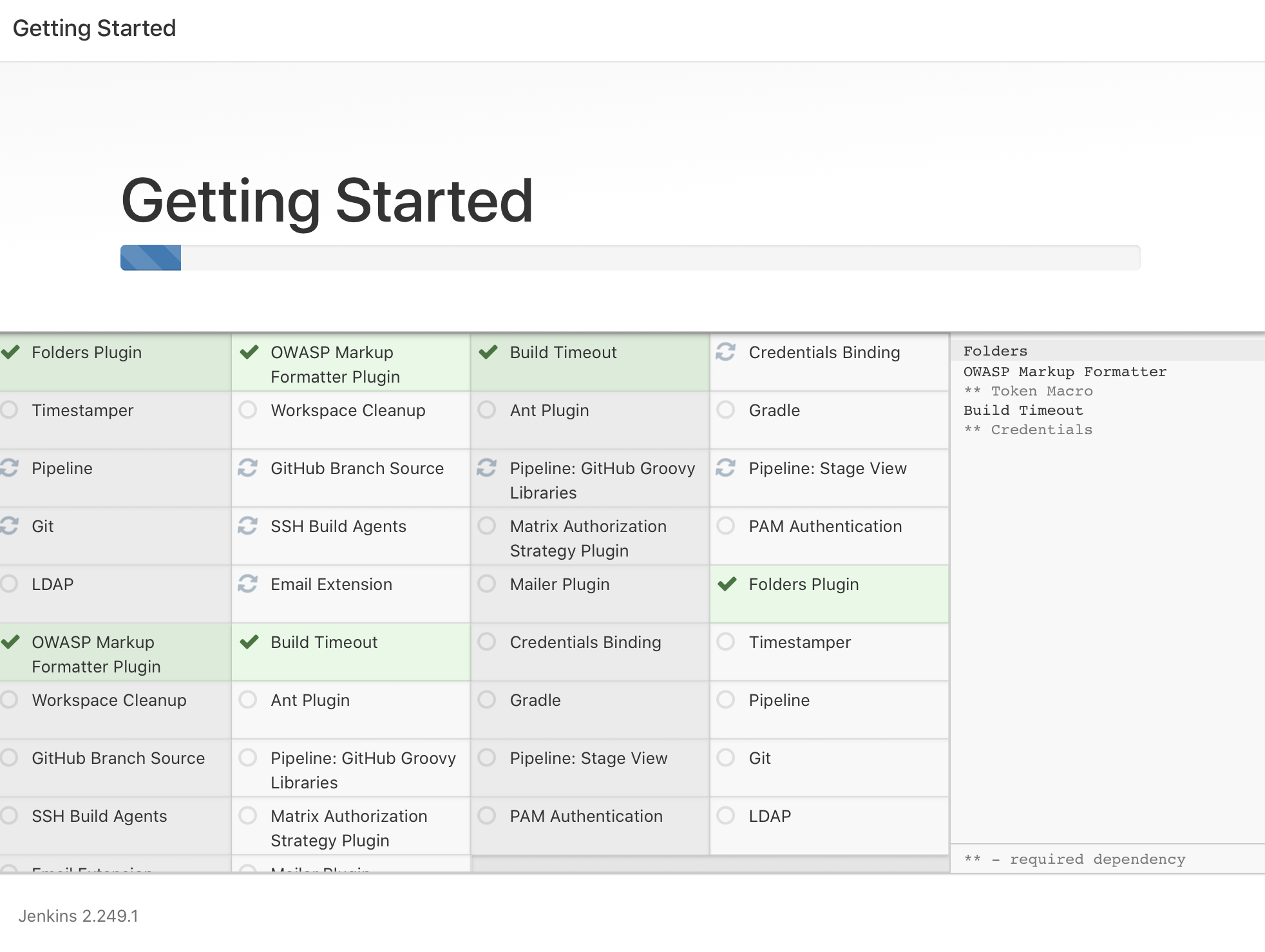Viewport: 1265px width, 952px height.
Task: Click the Token Macro dependency in log
Action: click(1041, 391)
